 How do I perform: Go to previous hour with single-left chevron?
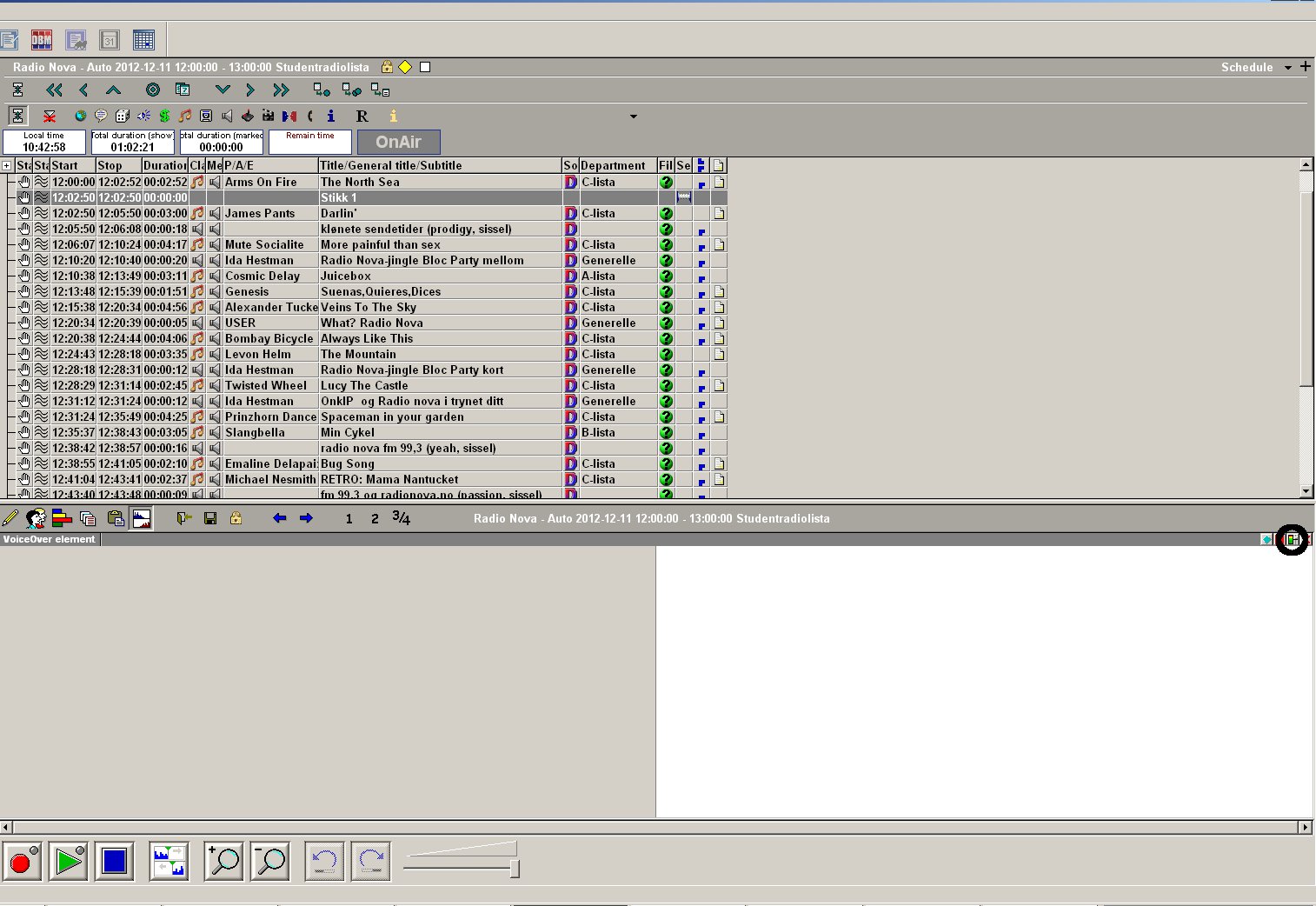coord(83,90)
